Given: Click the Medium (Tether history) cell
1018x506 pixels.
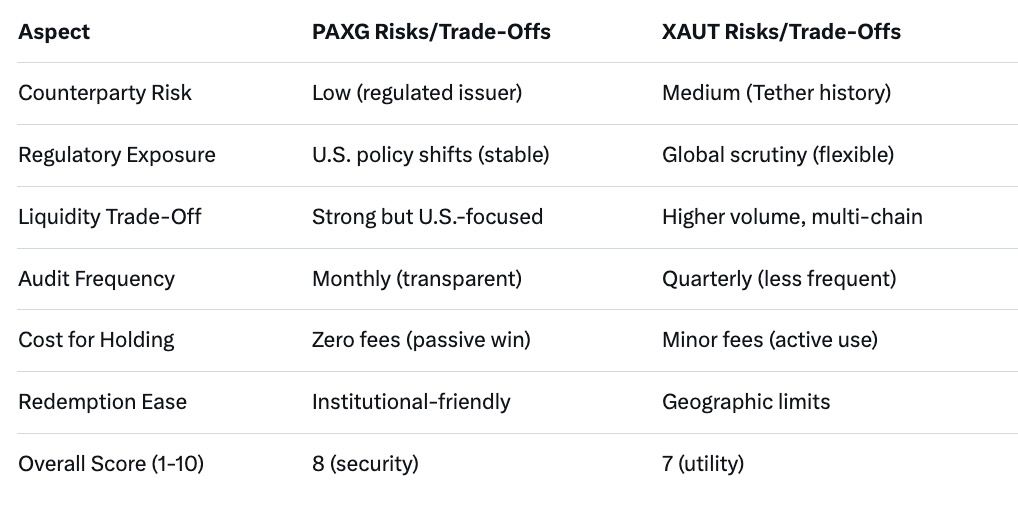Looking at the screenshot, I should tap(776, 93).
